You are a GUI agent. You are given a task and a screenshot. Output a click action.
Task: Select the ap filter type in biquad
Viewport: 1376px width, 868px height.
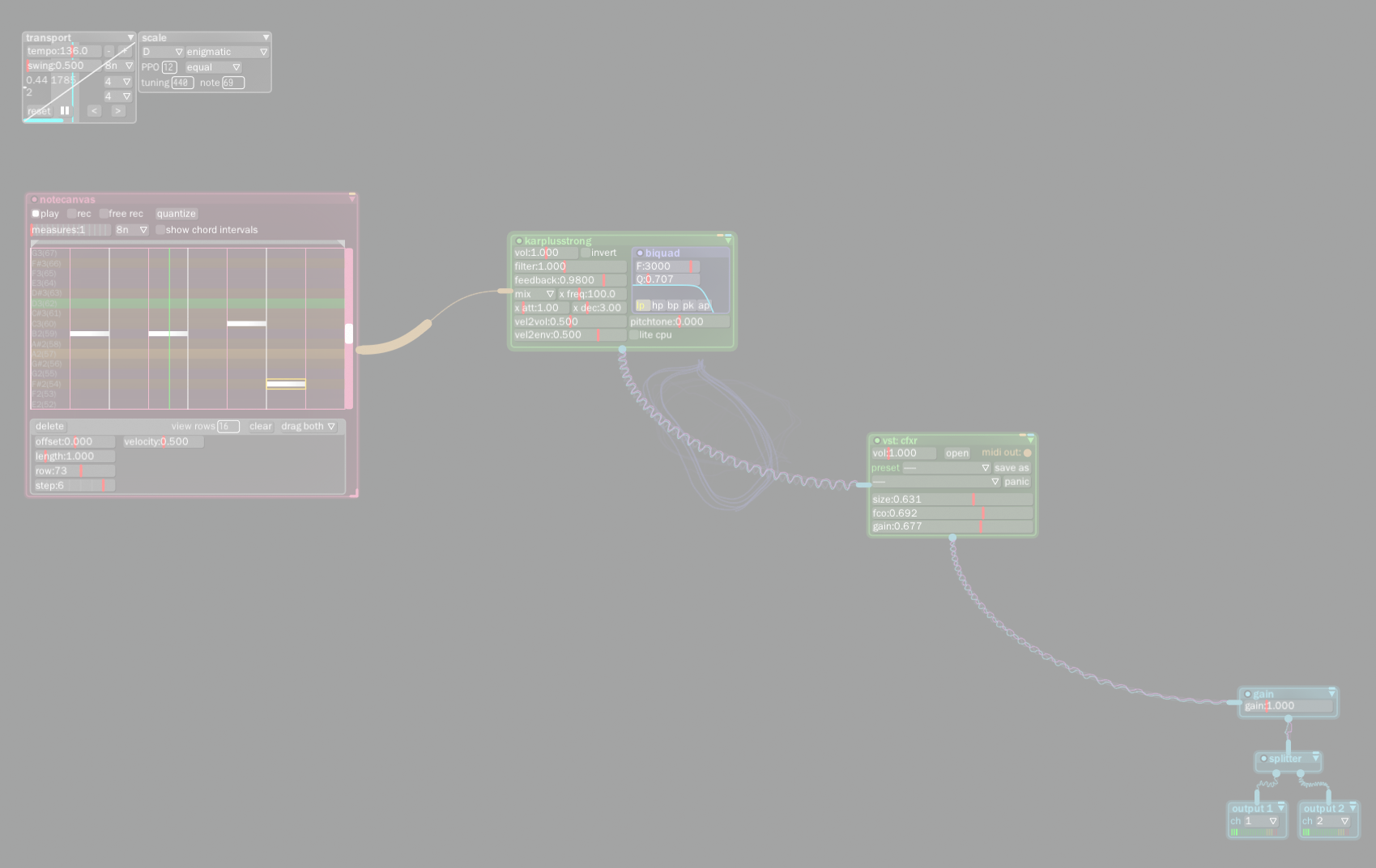(x=704, y=306)
